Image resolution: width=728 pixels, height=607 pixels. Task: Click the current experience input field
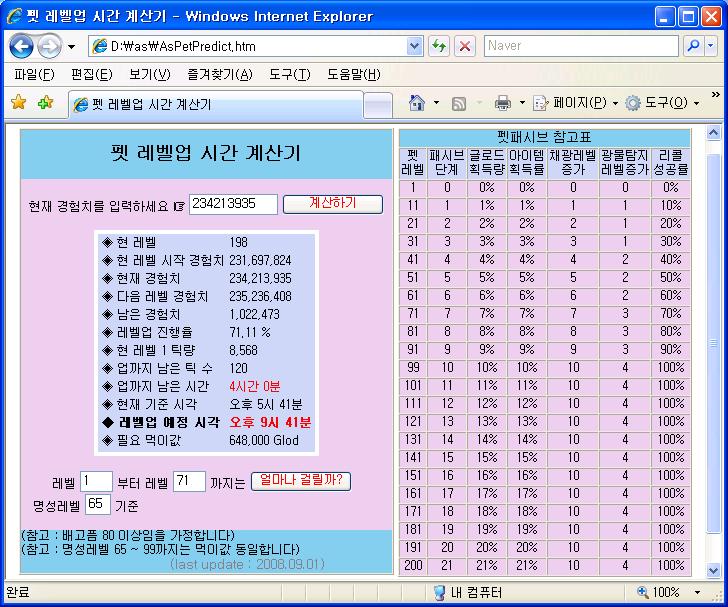click(x=232, y=204)
